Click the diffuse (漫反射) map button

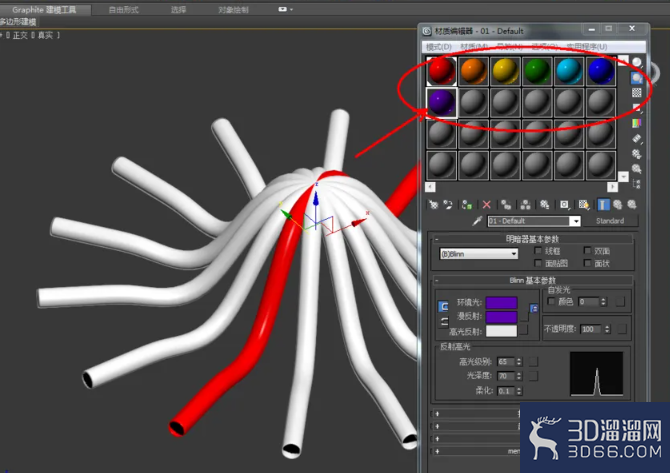pyautogui.click(x=524, y=317)
